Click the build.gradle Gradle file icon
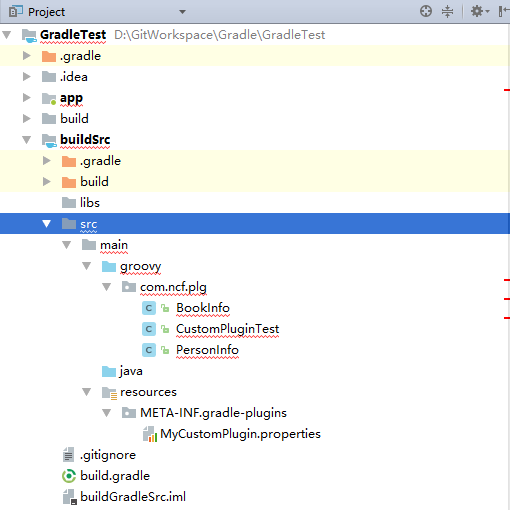 pyautogui.click(x=69, y=476)
